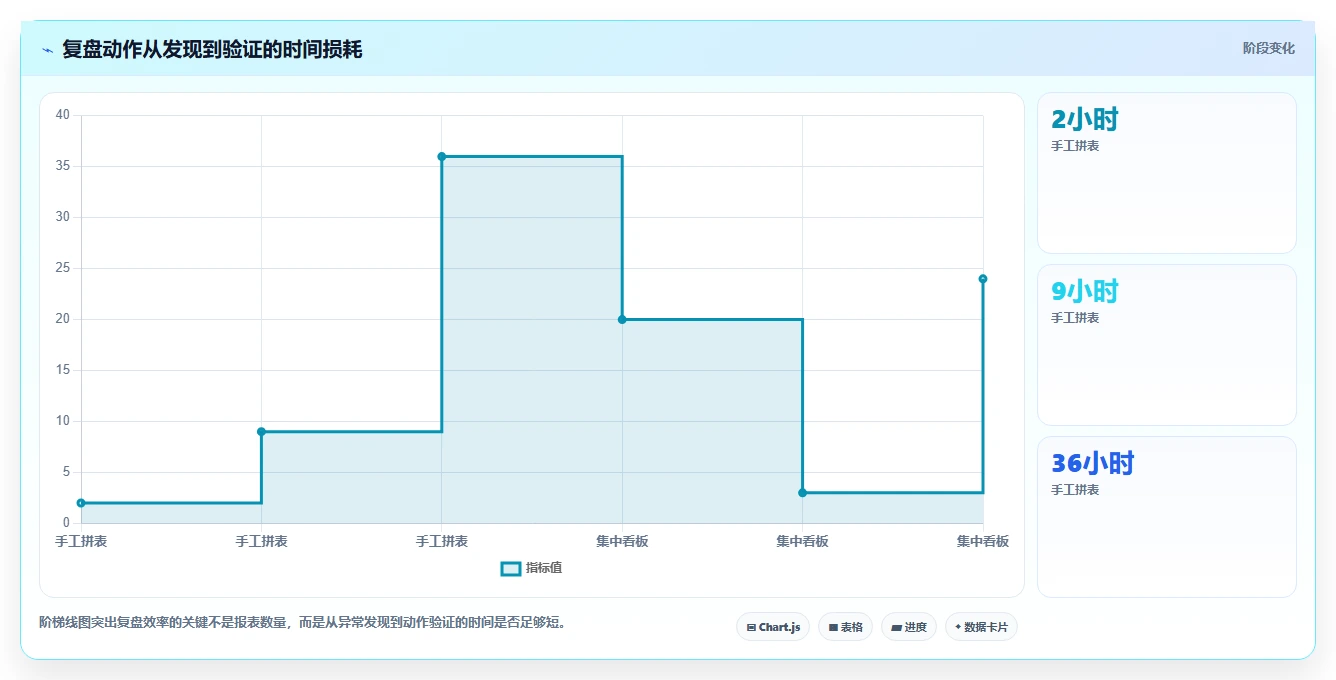Click the lightning icon beside the title
The height and width of the screenshot is (680, 1336).
[47, 49]
